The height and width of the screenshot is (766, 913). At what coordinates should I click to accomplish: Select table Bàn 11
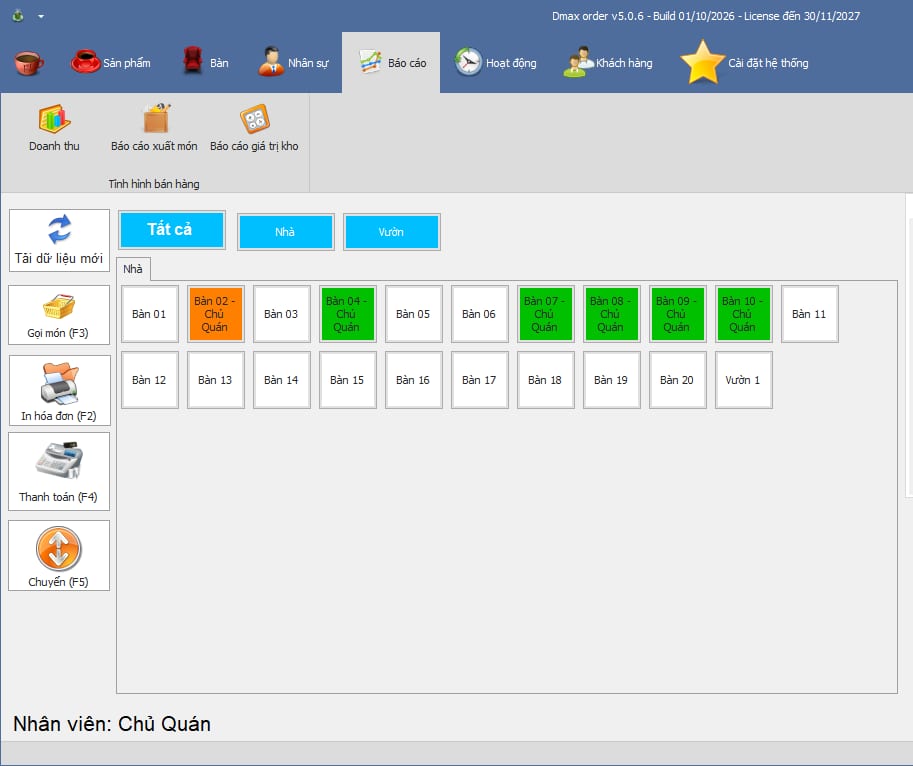[809, 314]
